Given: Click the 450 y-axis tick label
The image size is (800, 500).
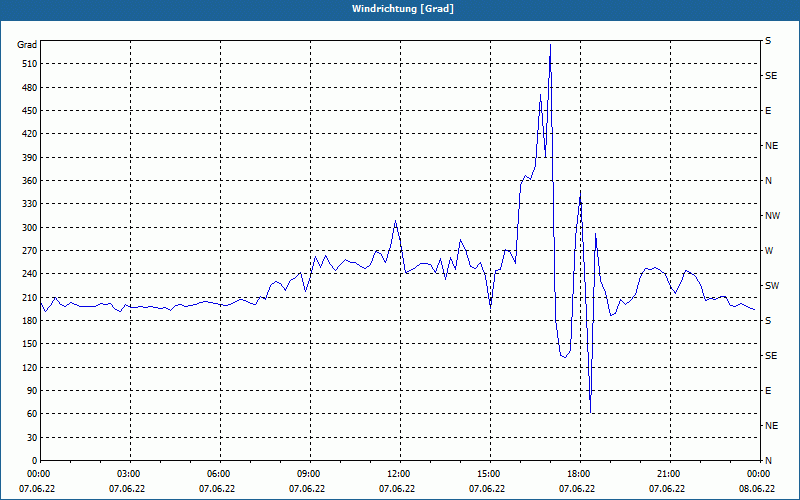Looking at the screenshot, I should (30, 111).
